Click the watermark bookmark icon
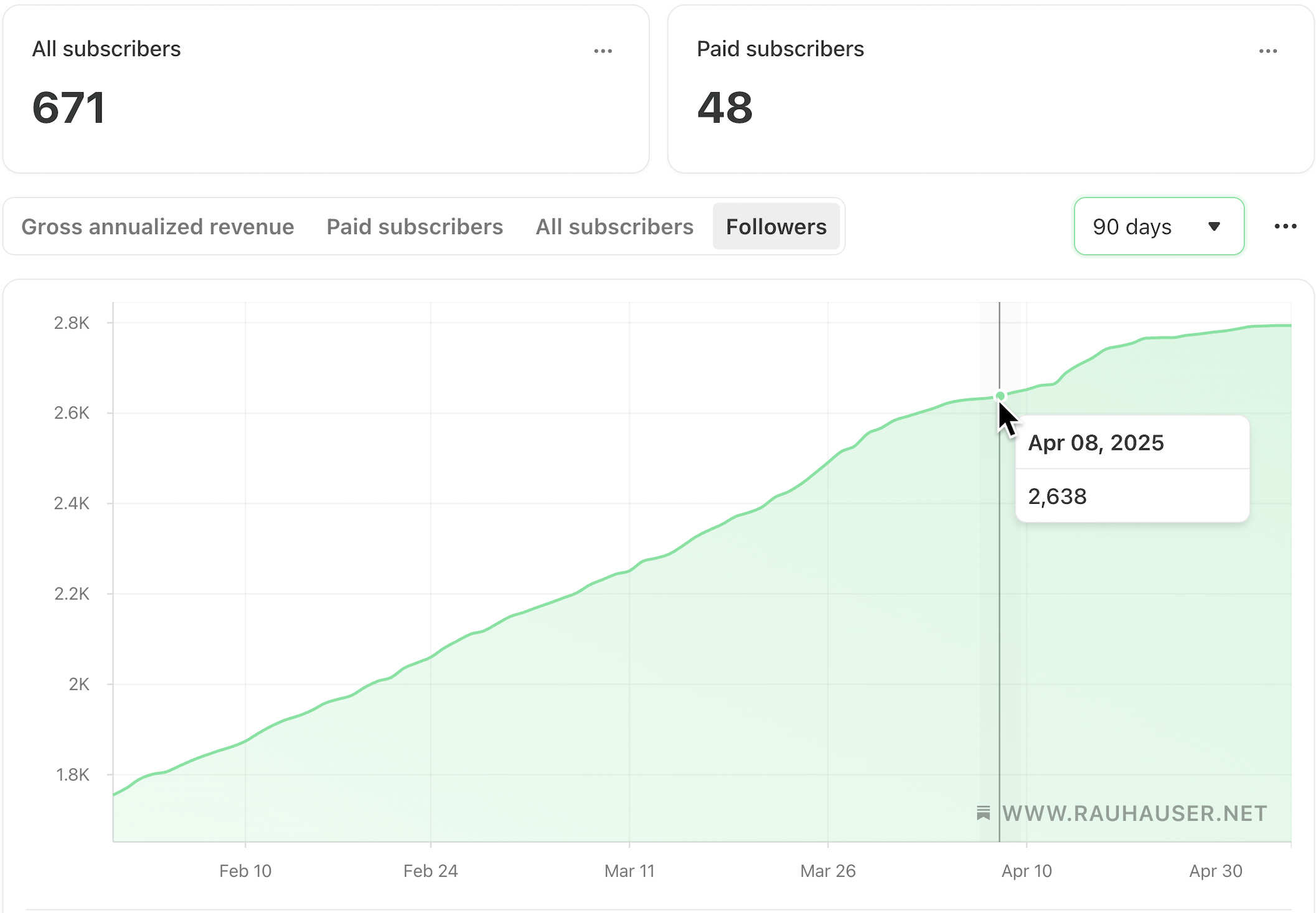The image size is (1316, 913). (x=983, y=813)
